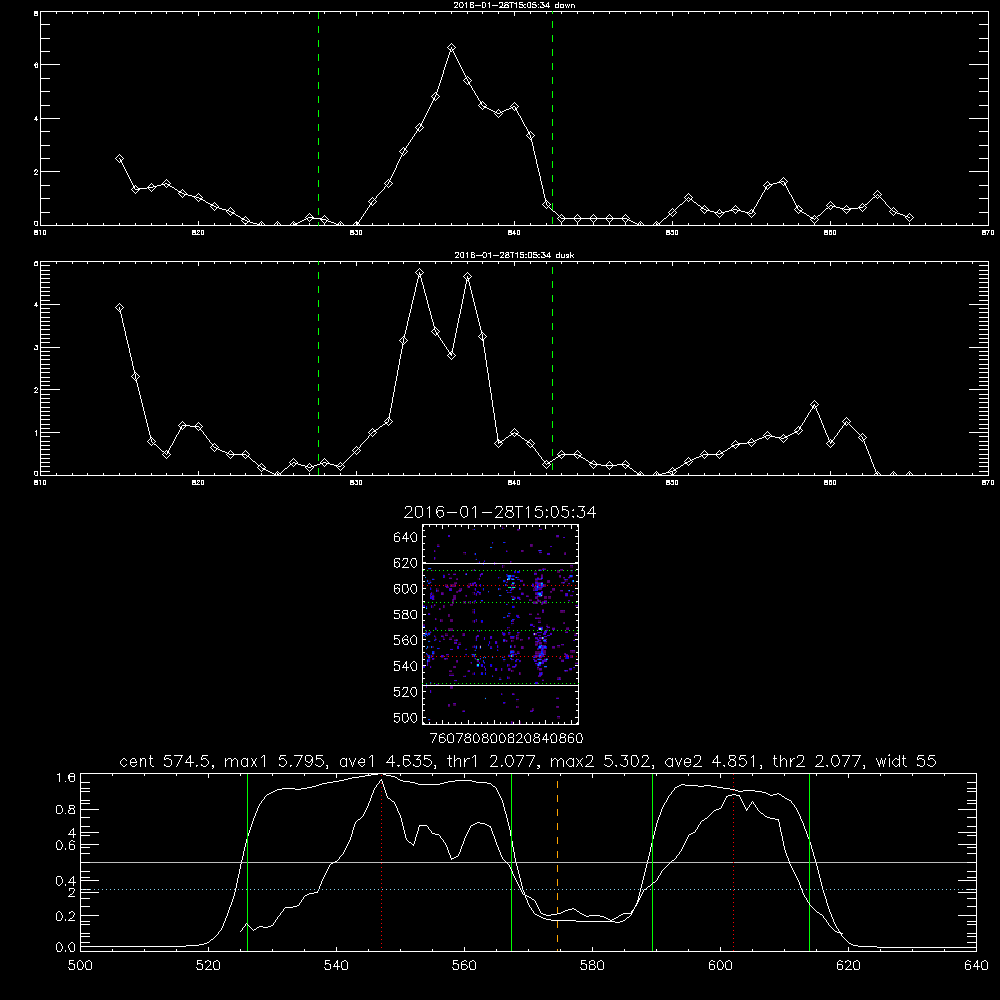Click the 580 label on the image y-axis

pyautogui.click(x=406, y=615)
